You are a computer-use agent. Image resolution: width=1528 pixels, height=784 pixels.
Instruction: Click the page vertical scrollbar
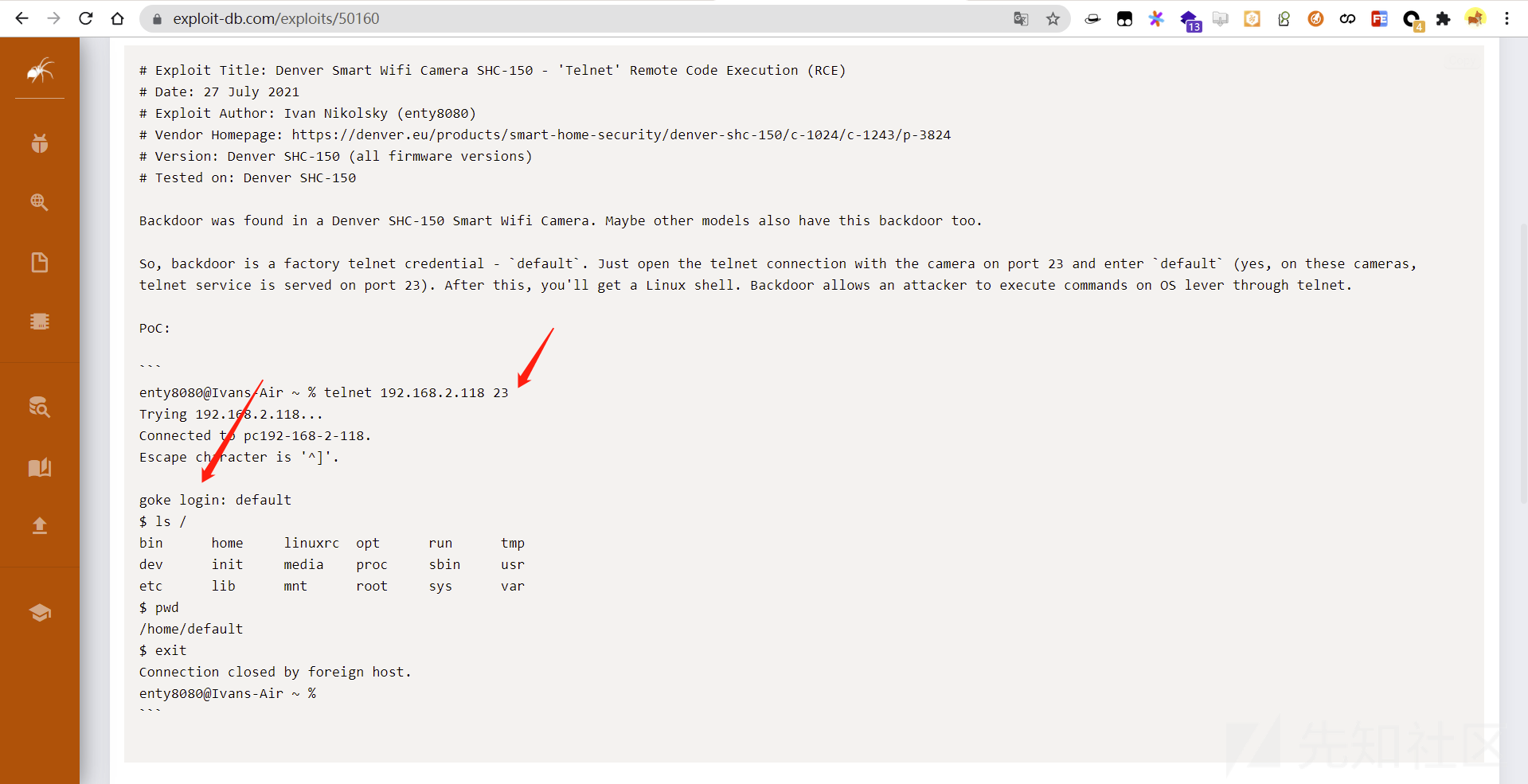(x=1522, y=362)
